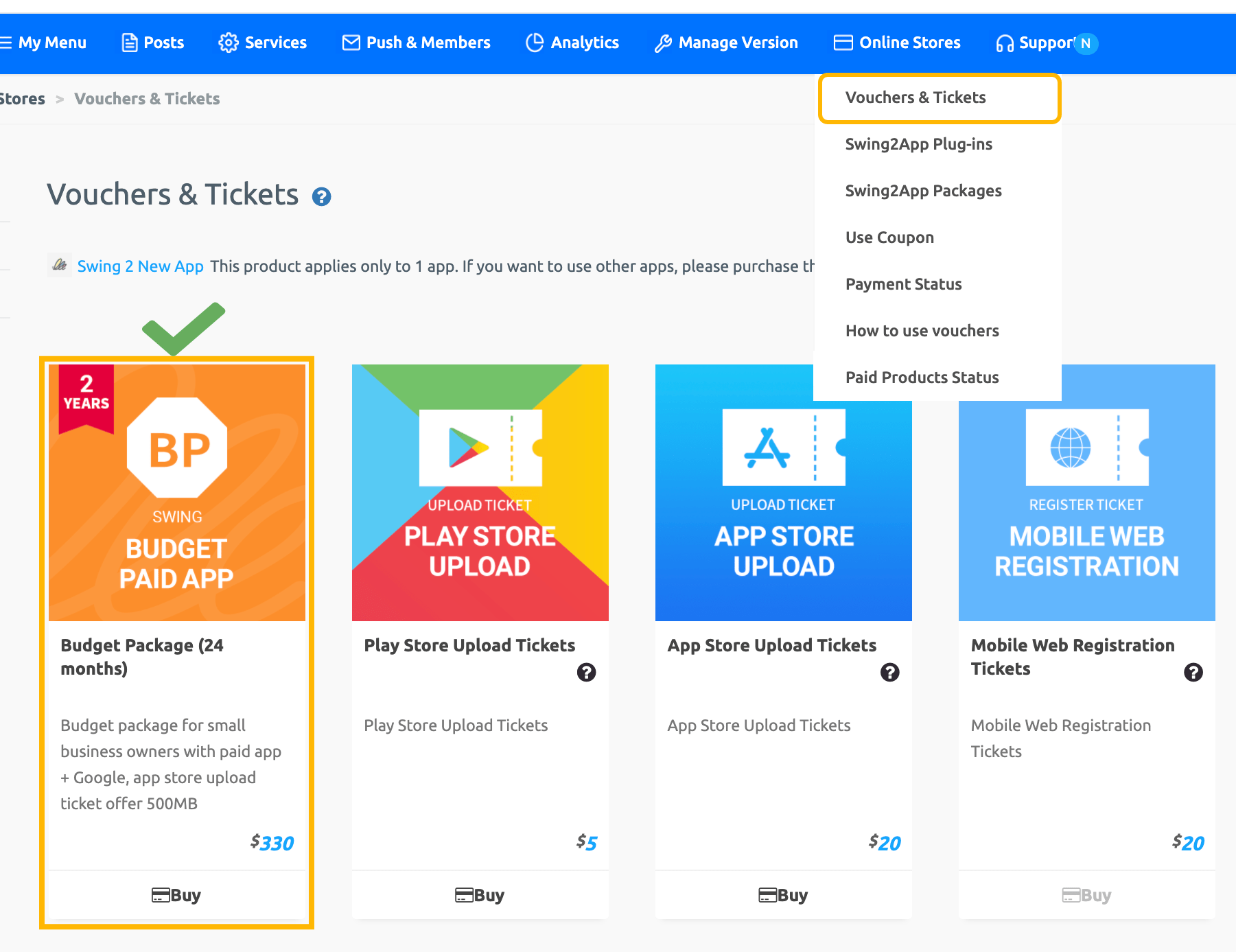Click help icon on Play Store Upload Tickets
Image resolution: width=1236 pixels, height=952 pixels.
click(586, 672)
